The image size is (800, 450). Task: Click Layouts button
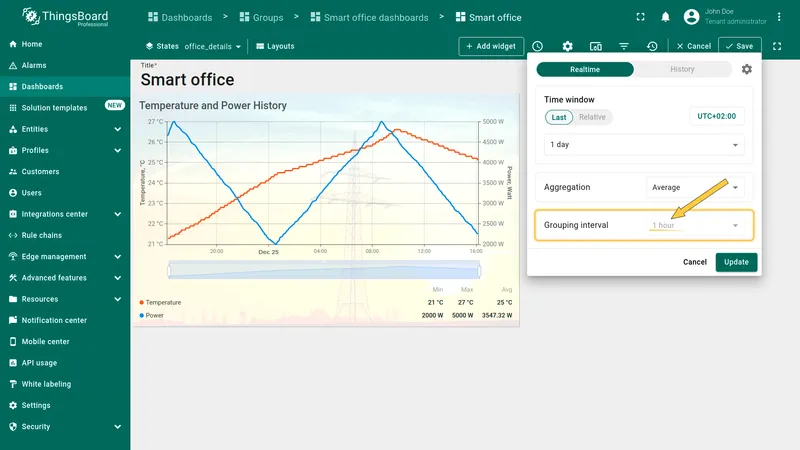pos(275,46)
